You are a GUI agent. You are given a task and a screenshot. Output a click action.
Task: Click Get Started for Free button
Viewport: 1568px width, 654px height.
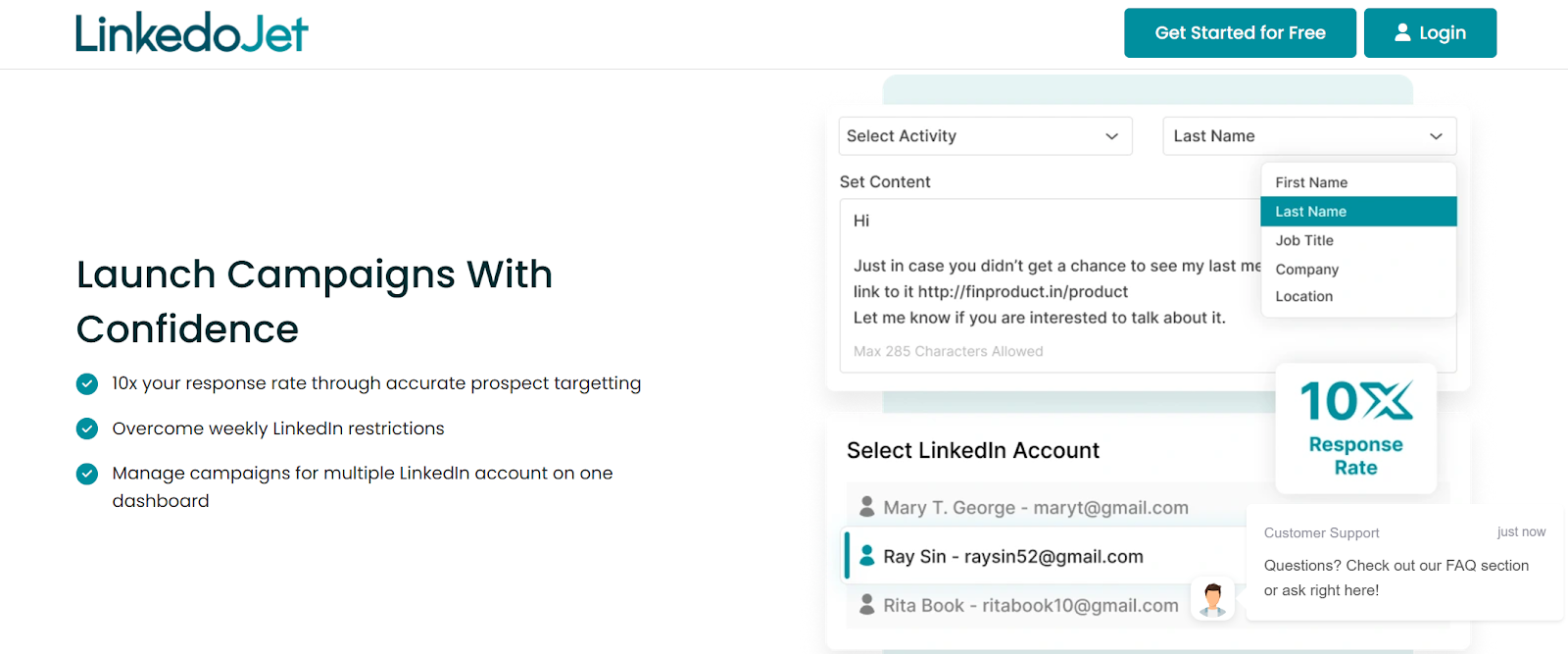coord(1240,33)
